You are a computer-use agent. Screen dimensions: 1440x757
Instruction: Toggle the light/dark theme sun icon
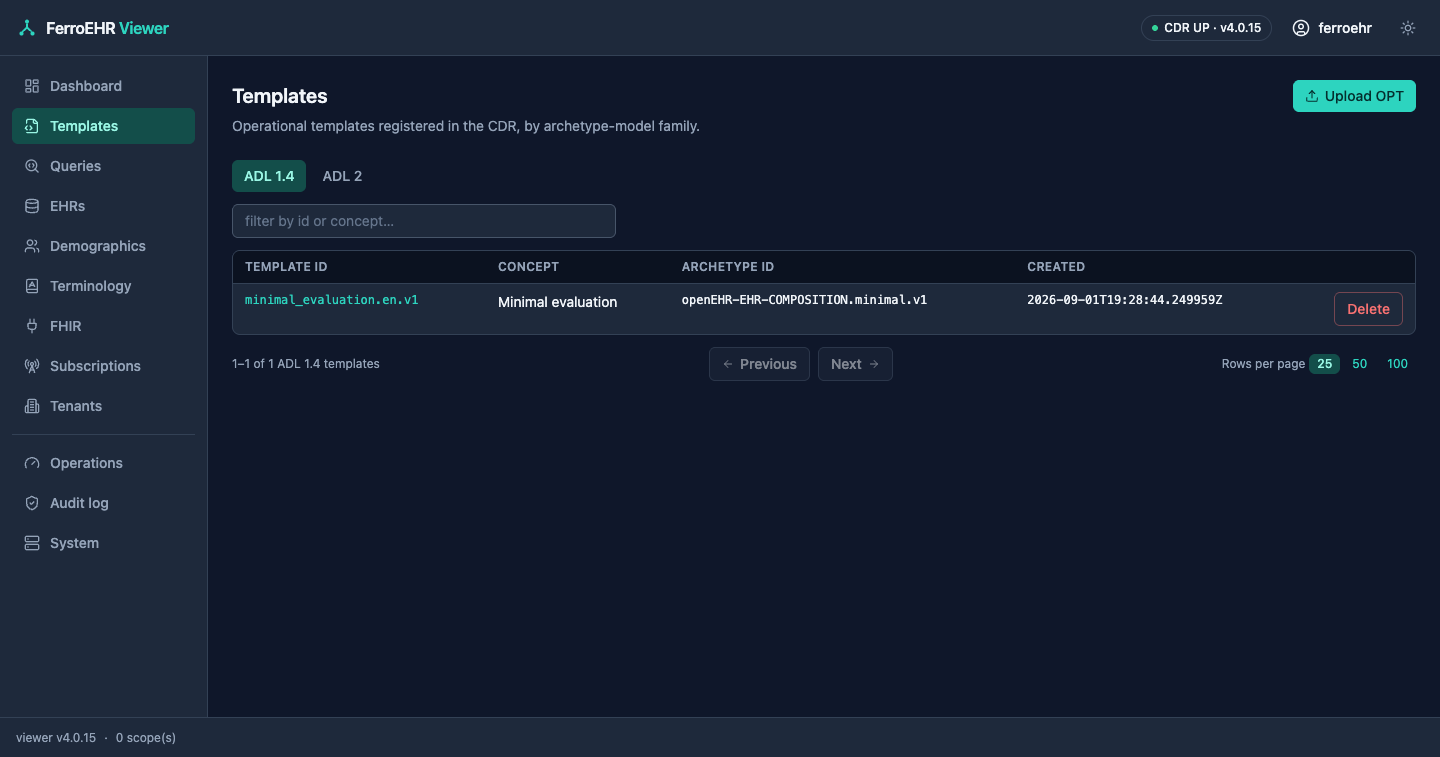[1408, 28]
